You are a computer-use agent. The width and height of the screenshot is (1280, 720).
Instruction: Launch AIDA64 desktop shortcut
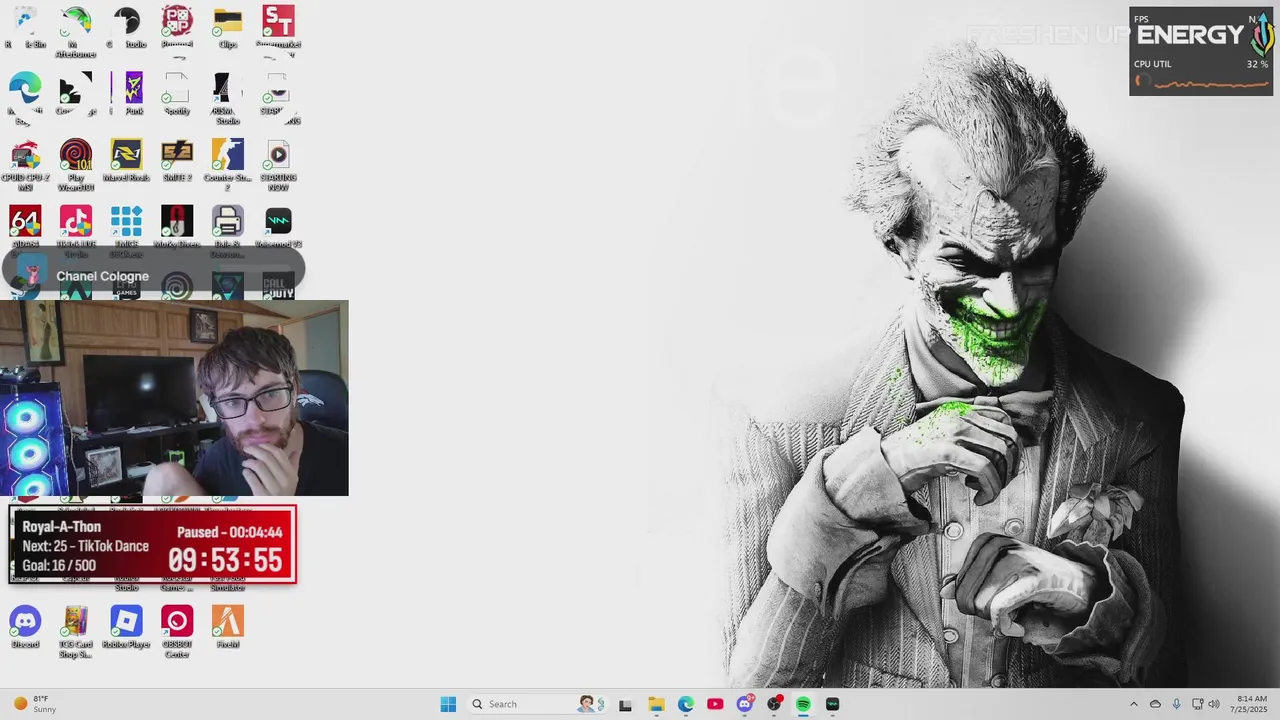click(x=25, y=228)
